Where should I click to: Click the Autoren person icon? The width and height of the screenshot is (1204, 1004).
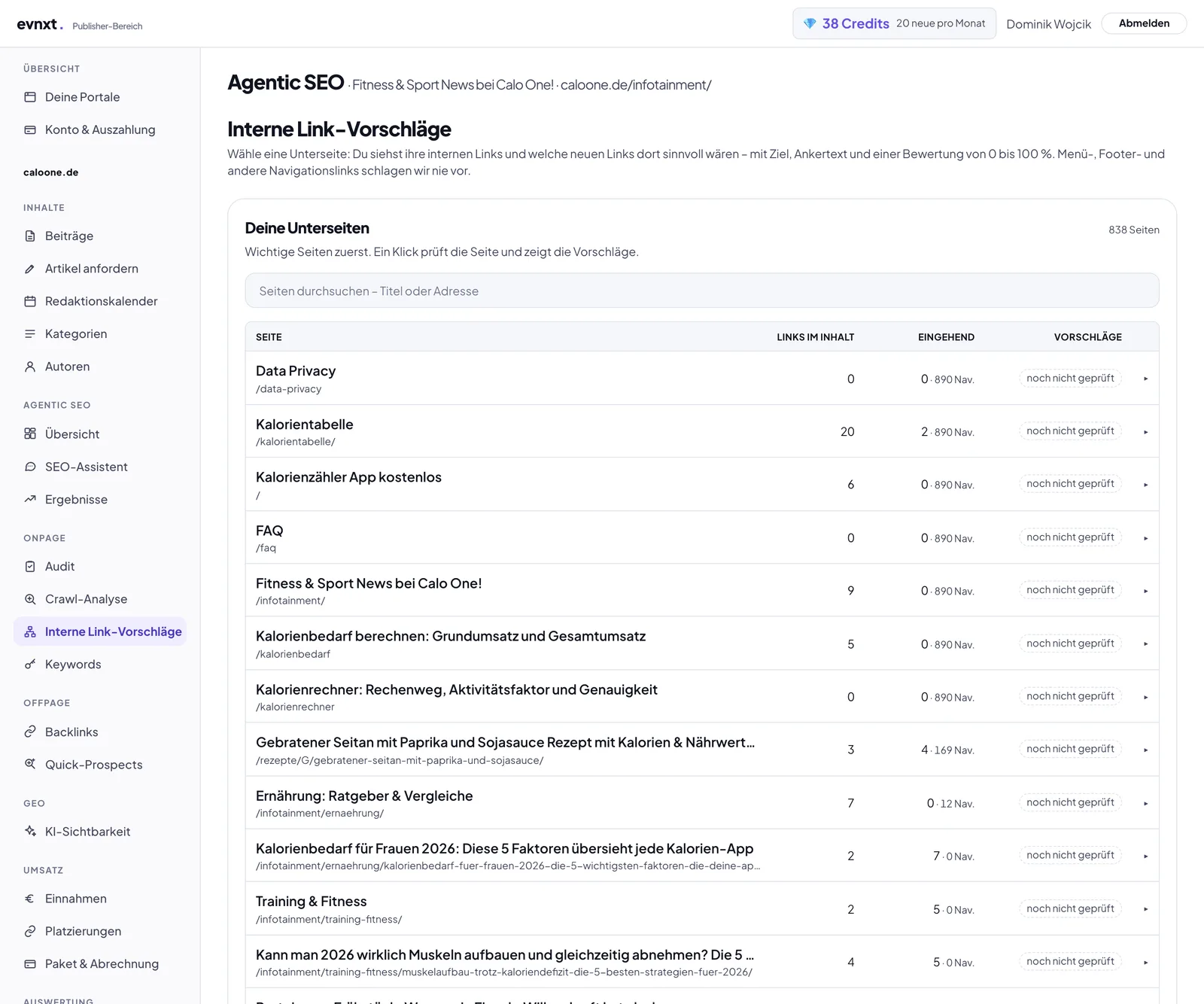30,367
